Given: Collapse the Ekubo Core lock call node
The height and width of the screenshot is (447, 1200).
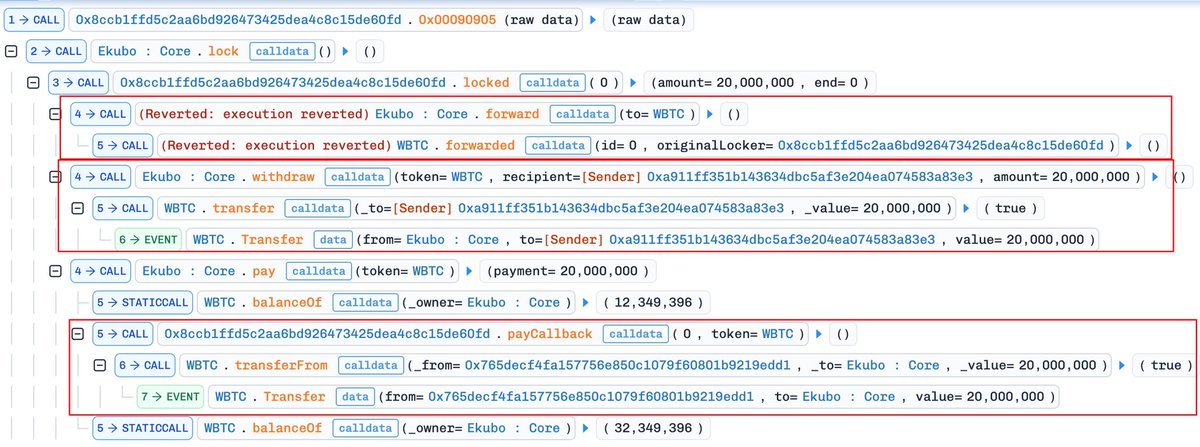Looking at the screenshot, I should (12, 49).
